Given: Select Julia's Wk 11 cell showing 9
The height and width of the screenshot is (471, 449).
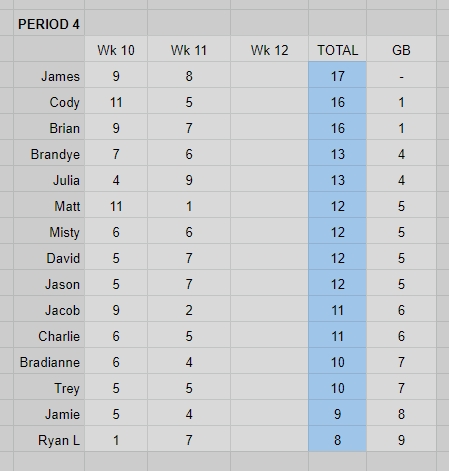Looking at the screenshot, I should point(189,179).
